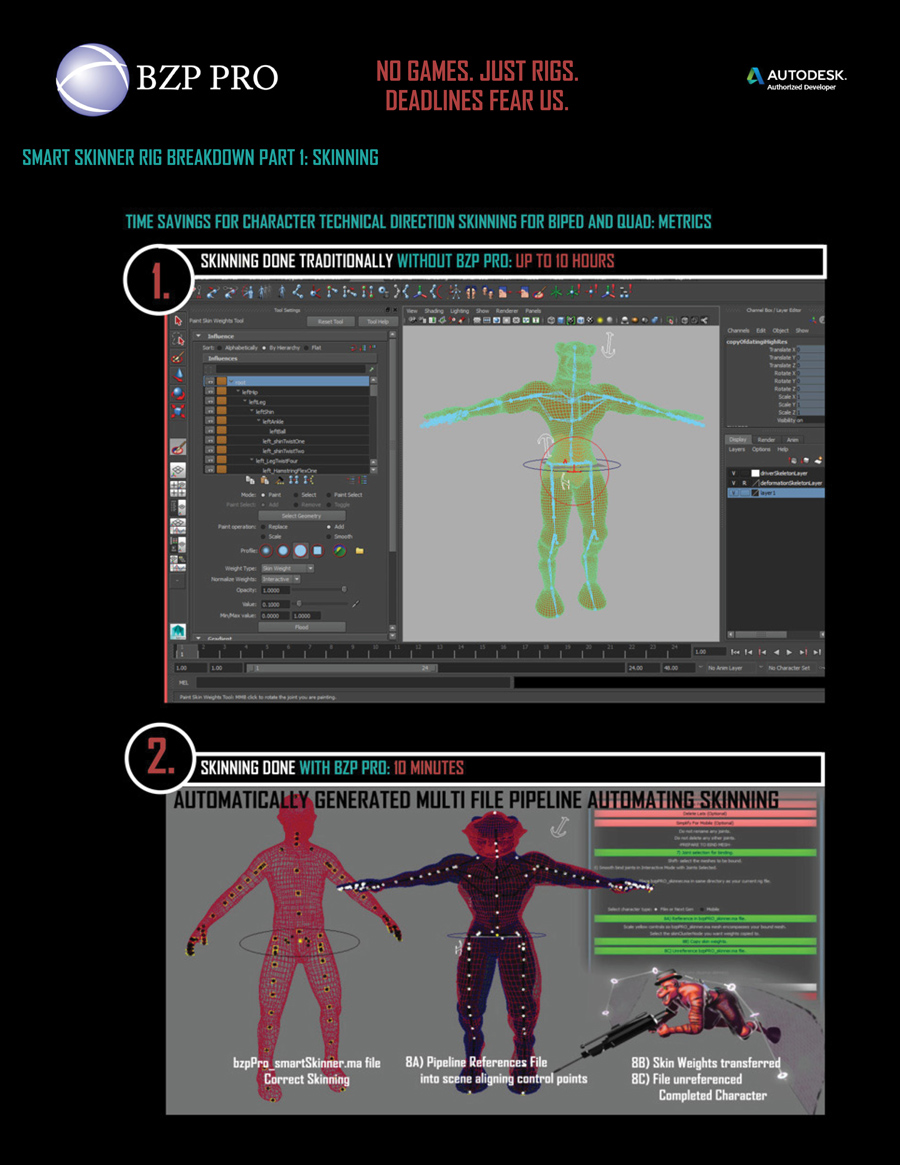Play animation forward
Image resolution: width=900 pixels, height=1165 pixels.
789,652
